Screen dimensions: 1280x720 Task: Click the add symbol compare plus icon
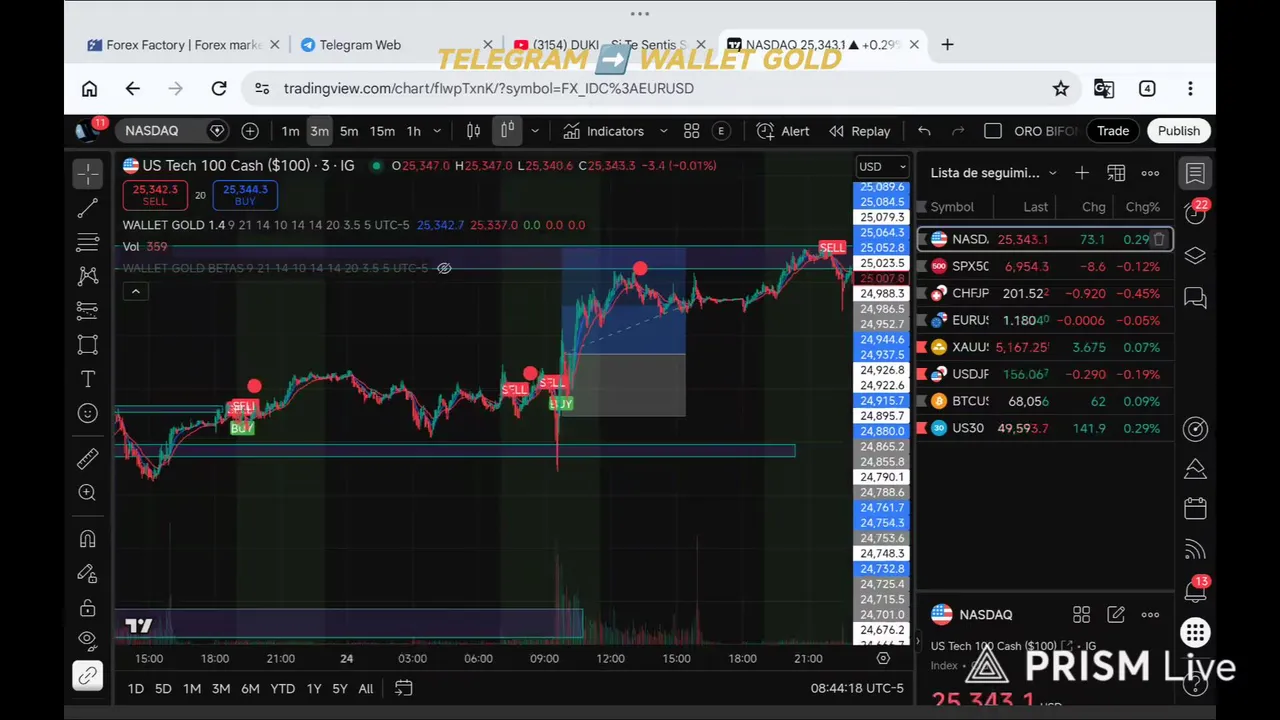point(250,131)
